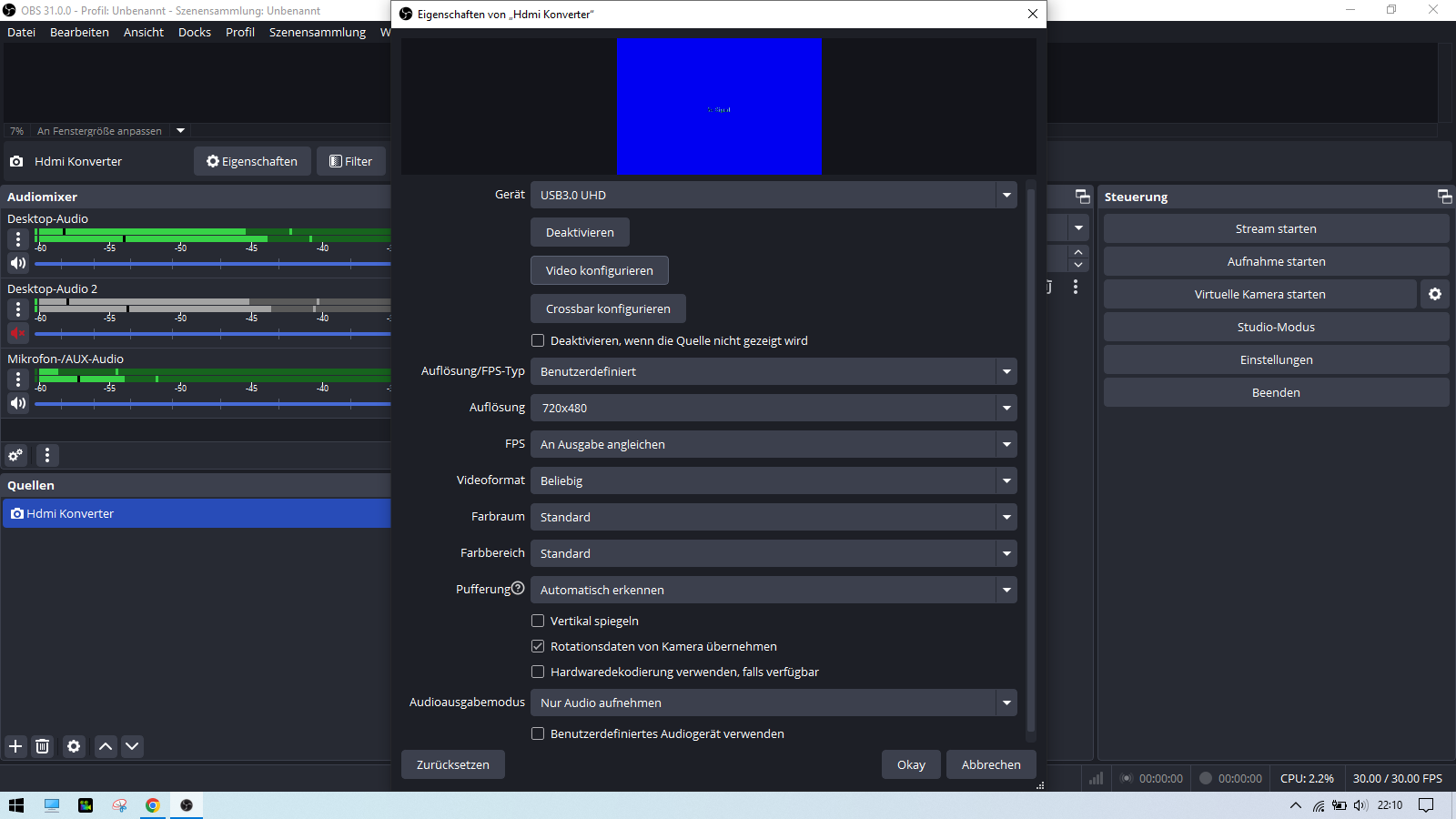Viewport: 1456px width, 819px height.
Task: Show hidden tray icons chevron
Action: pyautogui.click(x=1296, y=805)
